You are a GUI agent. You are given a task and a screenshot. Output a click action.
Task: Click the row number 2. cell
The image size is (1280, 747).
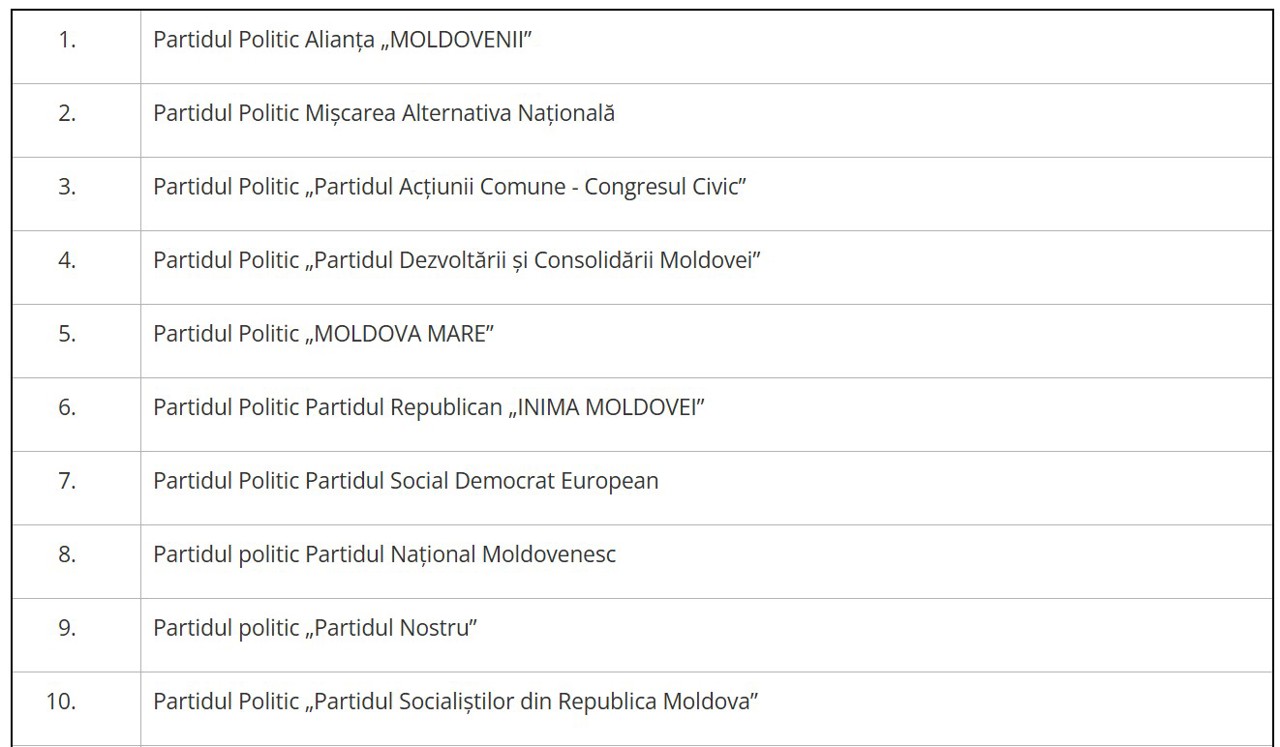tap(66, 114)
